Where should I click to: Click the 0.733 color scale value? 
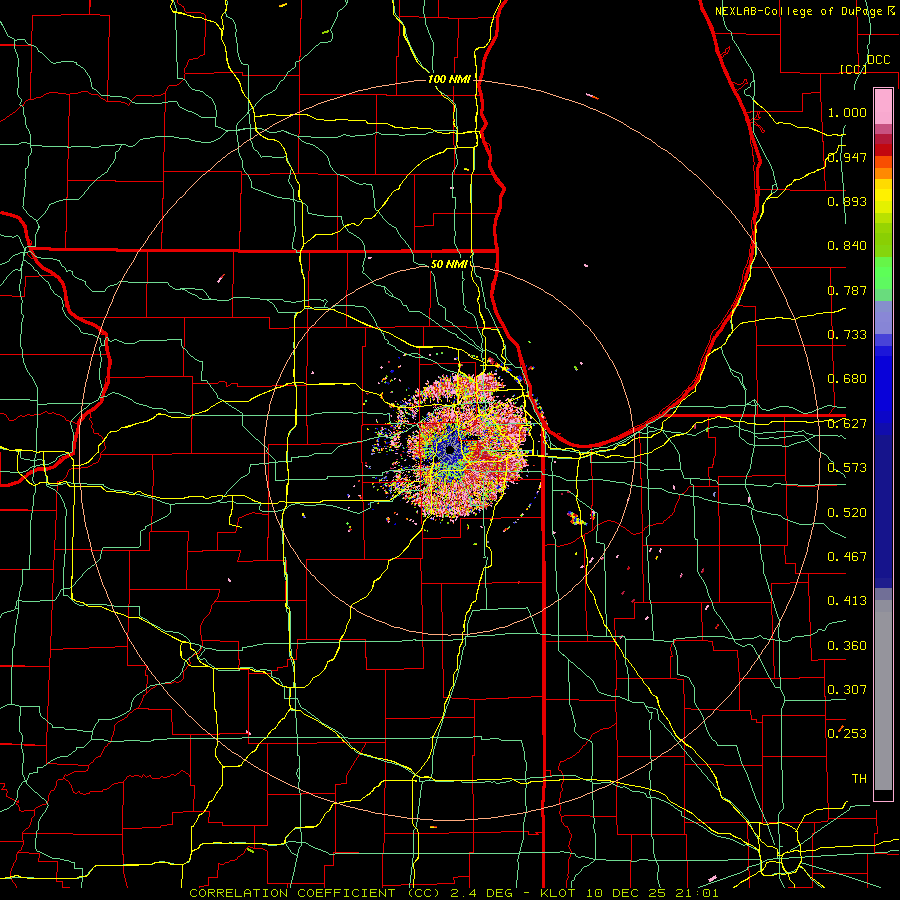click(847, 335)
